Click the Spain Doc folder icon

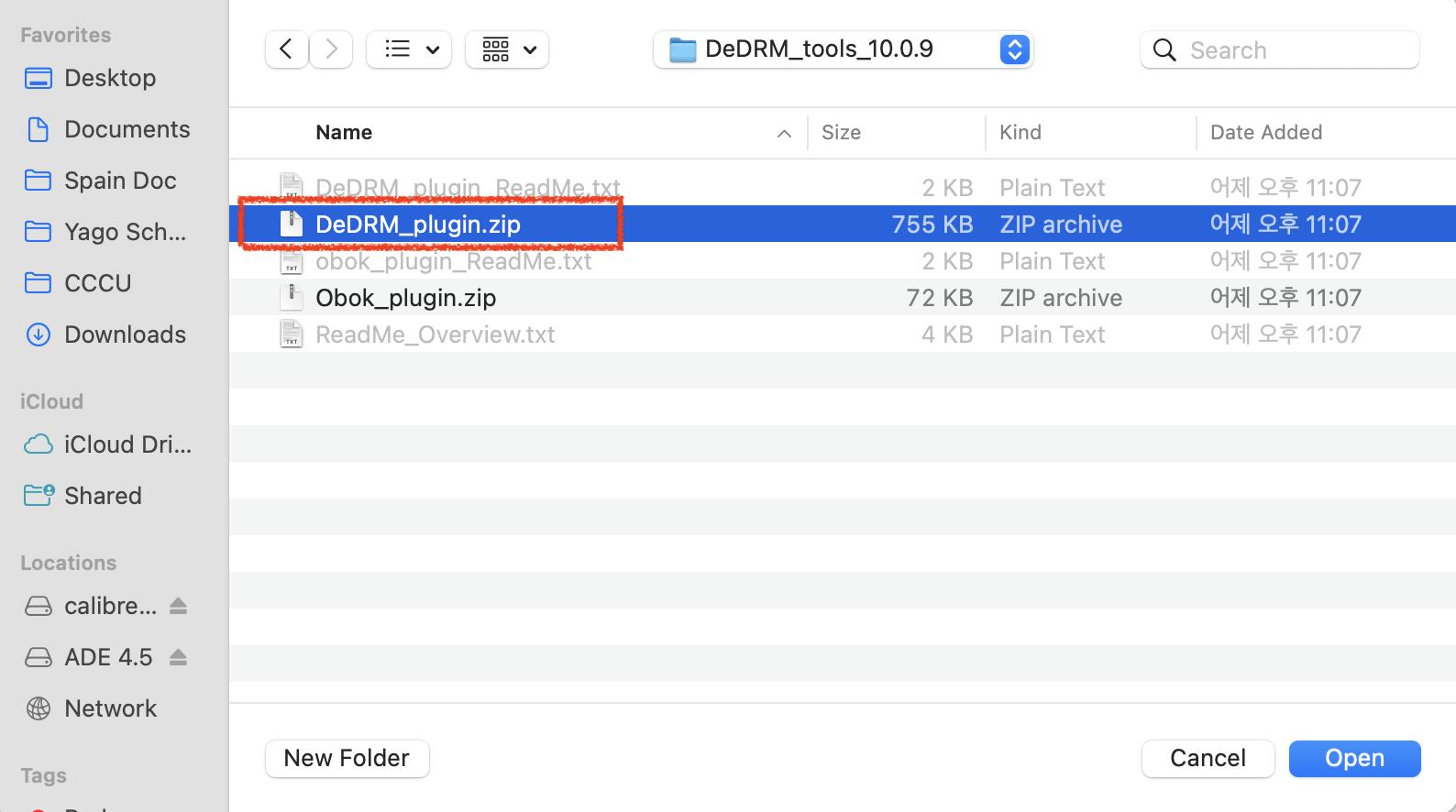[39, 181]
